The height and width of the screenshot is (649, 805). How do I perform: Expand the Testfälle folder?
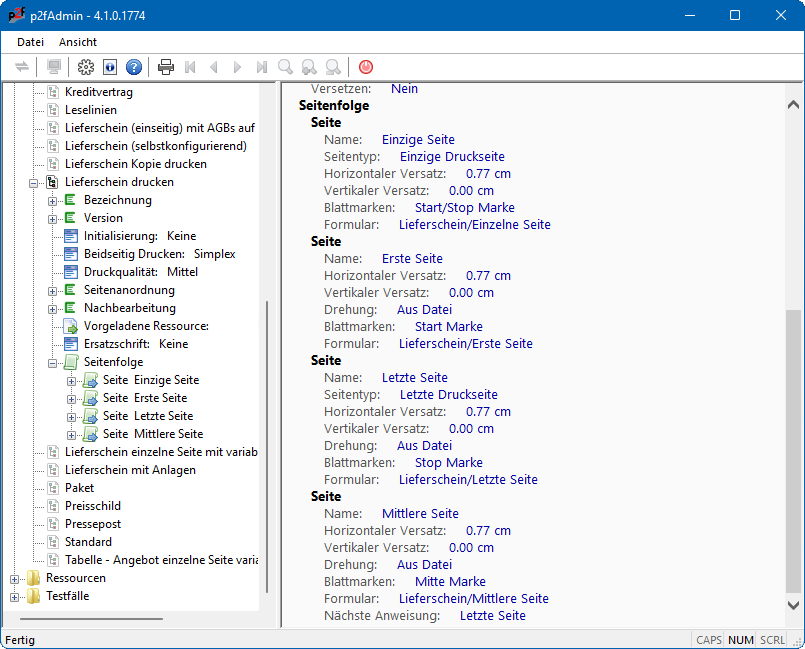pos(14,597)
